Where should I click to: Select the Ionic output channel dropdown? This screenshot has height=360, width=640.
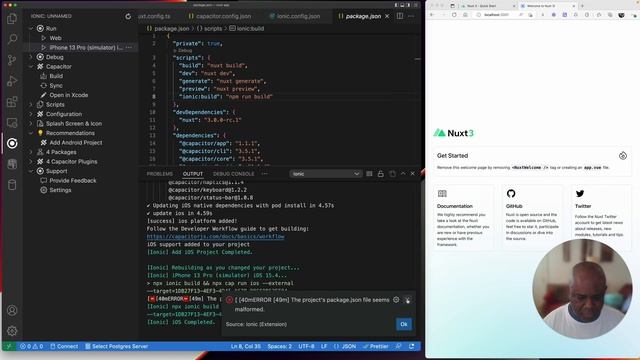pyautogui.click(x=326, y=174)
